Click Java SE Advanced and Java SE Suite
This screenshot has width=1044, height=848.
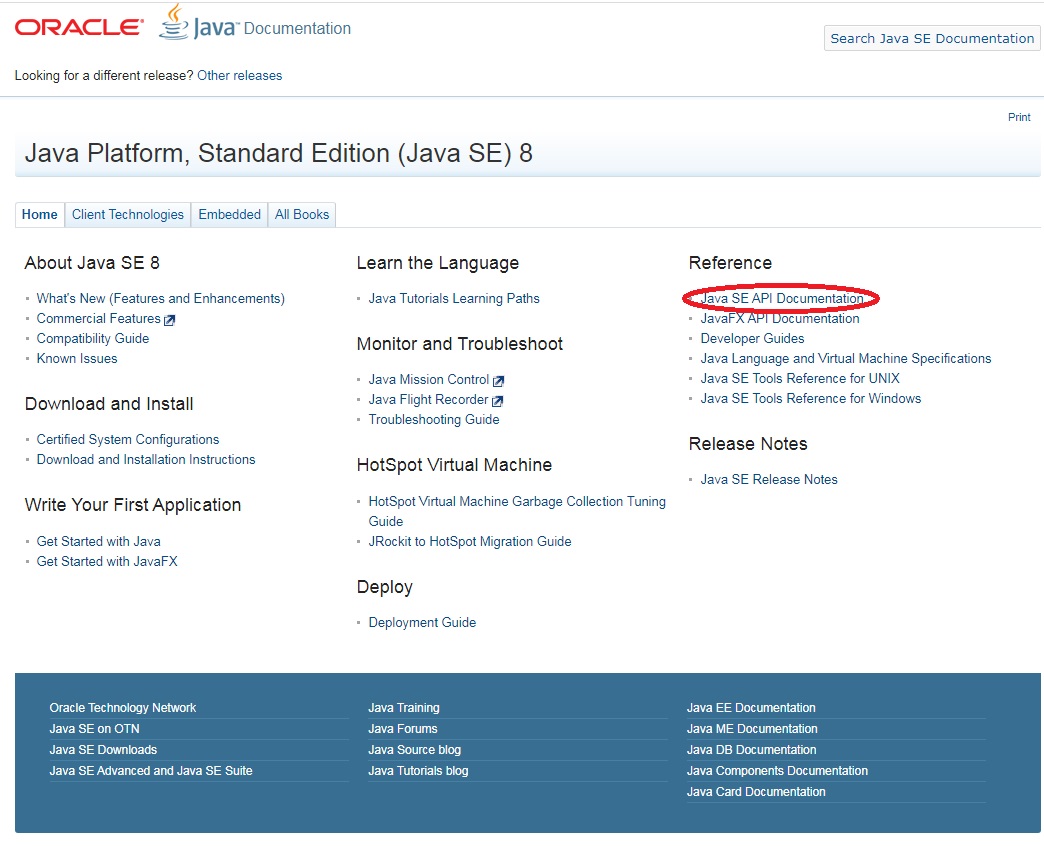pos(151,771)
